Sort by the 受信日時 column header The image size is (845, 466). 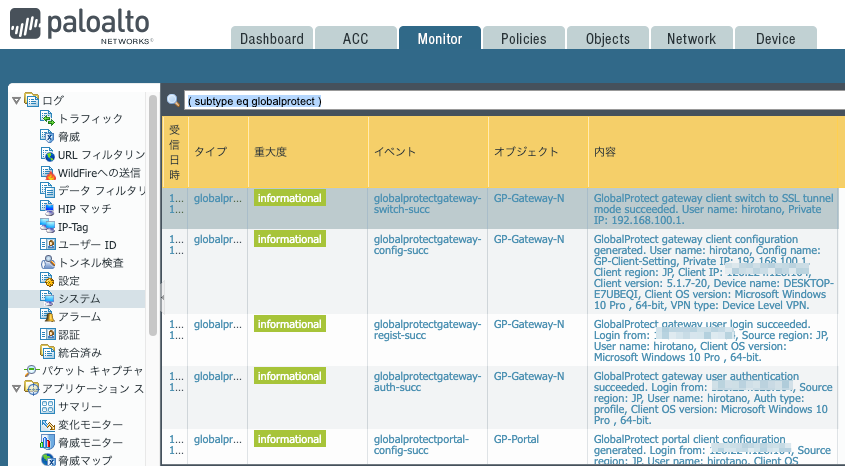175,152
